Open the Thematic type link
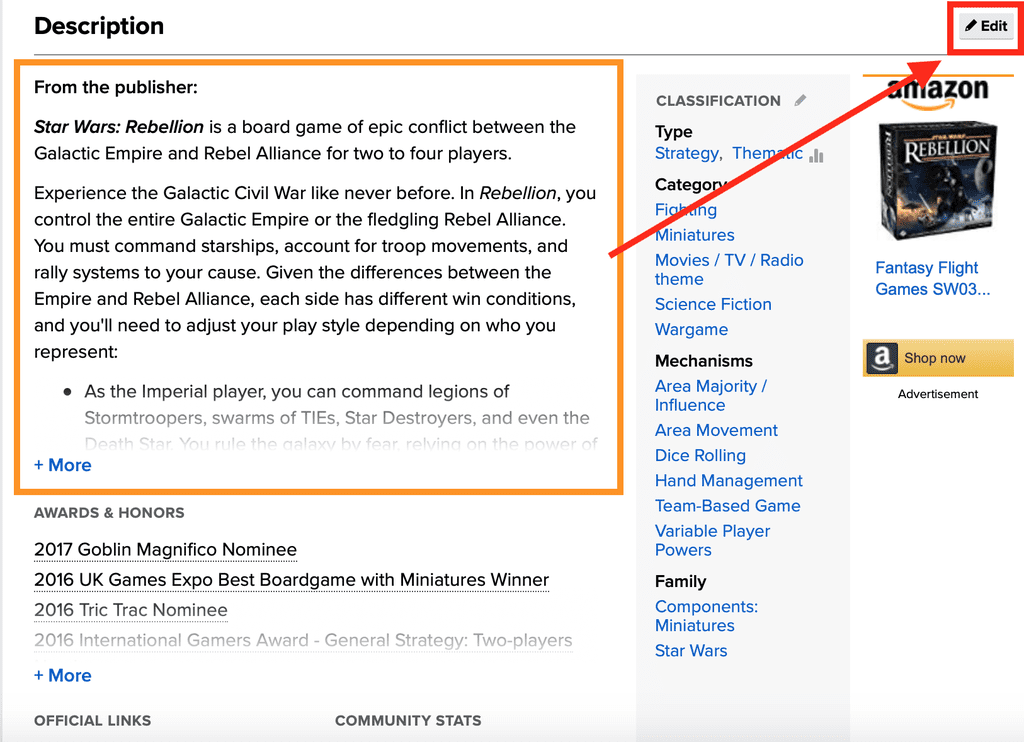1024x742 pixels. [767, 153]
